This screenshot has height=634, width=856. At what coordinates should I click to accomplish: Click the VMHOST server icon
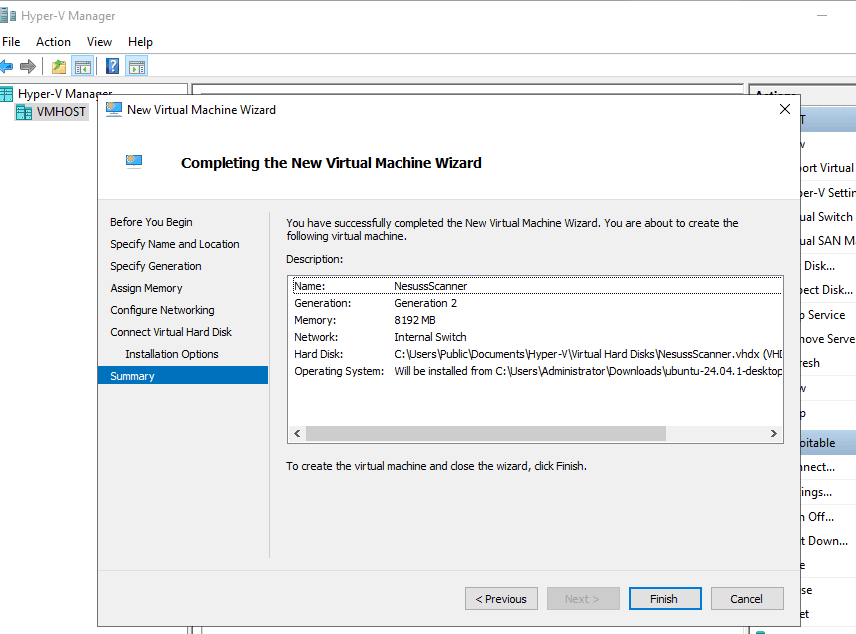pyautogui.click(x=24, y=112)
